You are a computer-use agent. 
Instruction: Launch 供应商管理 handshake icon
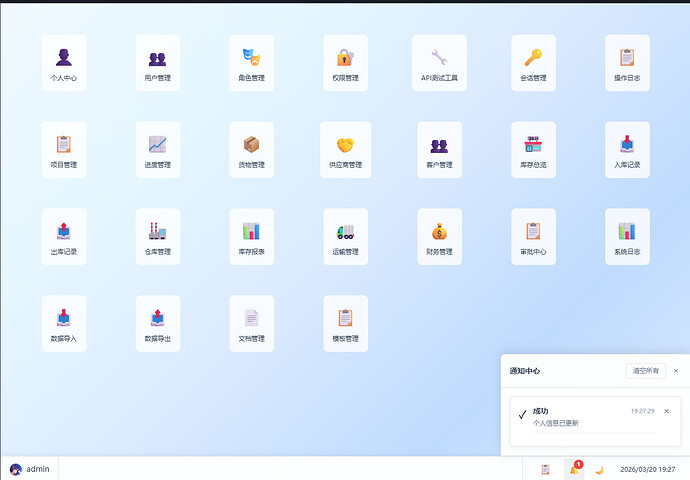pyautogui.click(x=345, y=149)
